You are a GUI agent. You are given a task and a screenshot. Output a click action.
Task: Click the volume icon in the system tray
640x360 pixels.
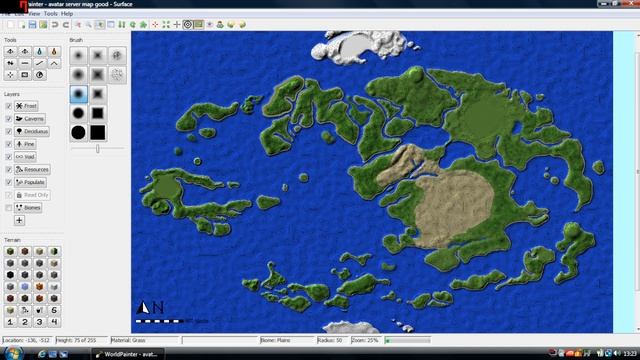pyautogui.click(x=617, y=353)
